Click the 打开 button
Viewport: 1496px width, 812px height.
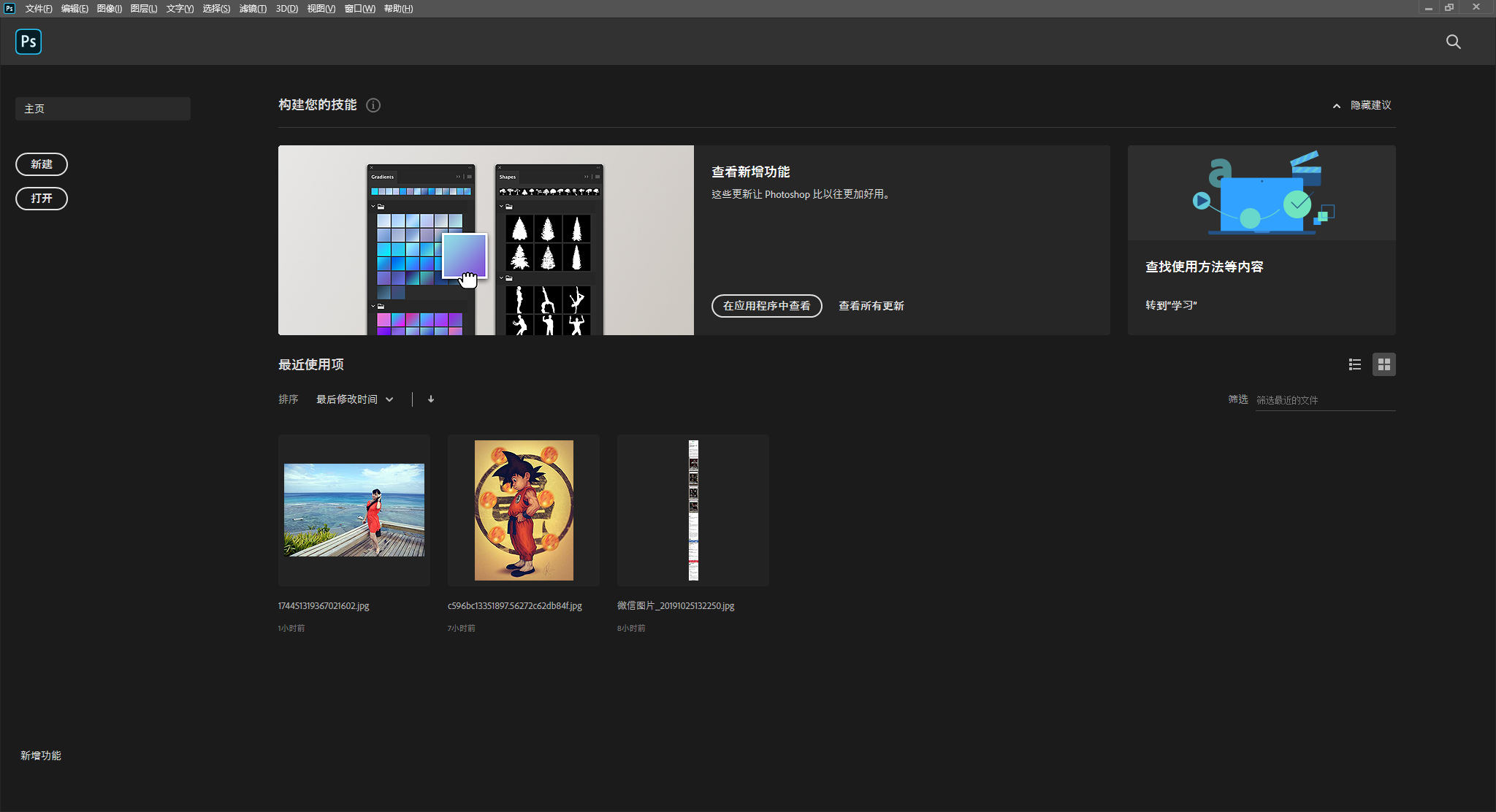pos(42,199)
